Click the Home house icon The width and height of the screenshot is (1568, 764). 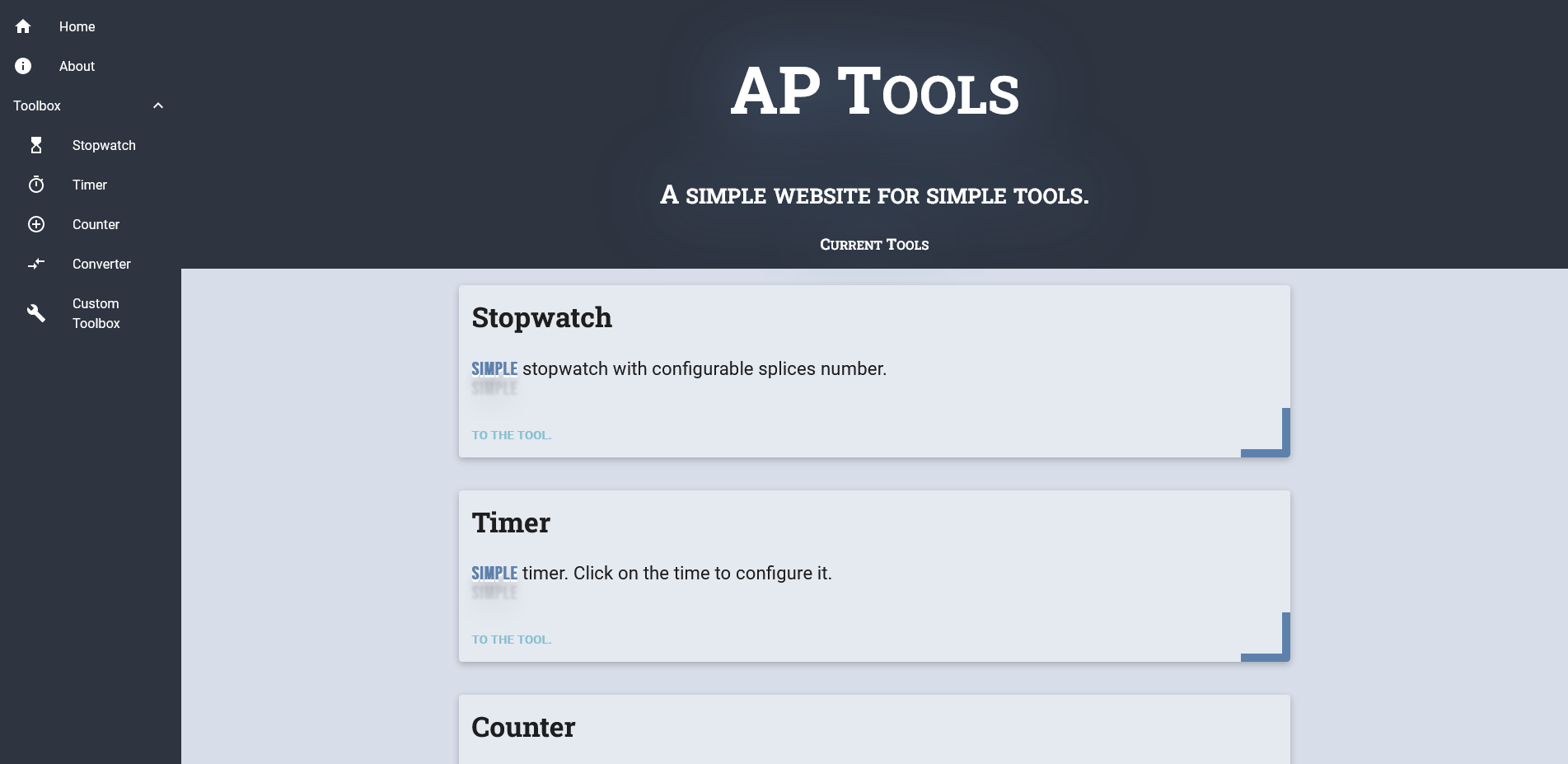pyautogui.click(x=23, y=26)
